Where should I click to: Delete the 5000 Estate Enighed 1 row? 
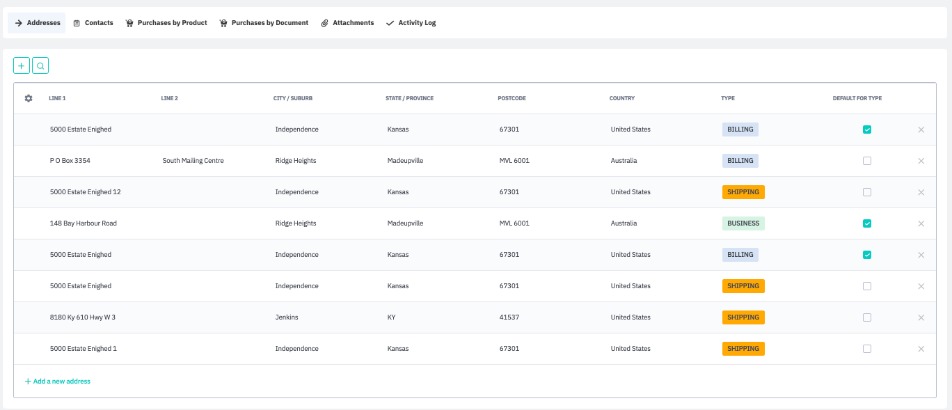click(921, 349)
